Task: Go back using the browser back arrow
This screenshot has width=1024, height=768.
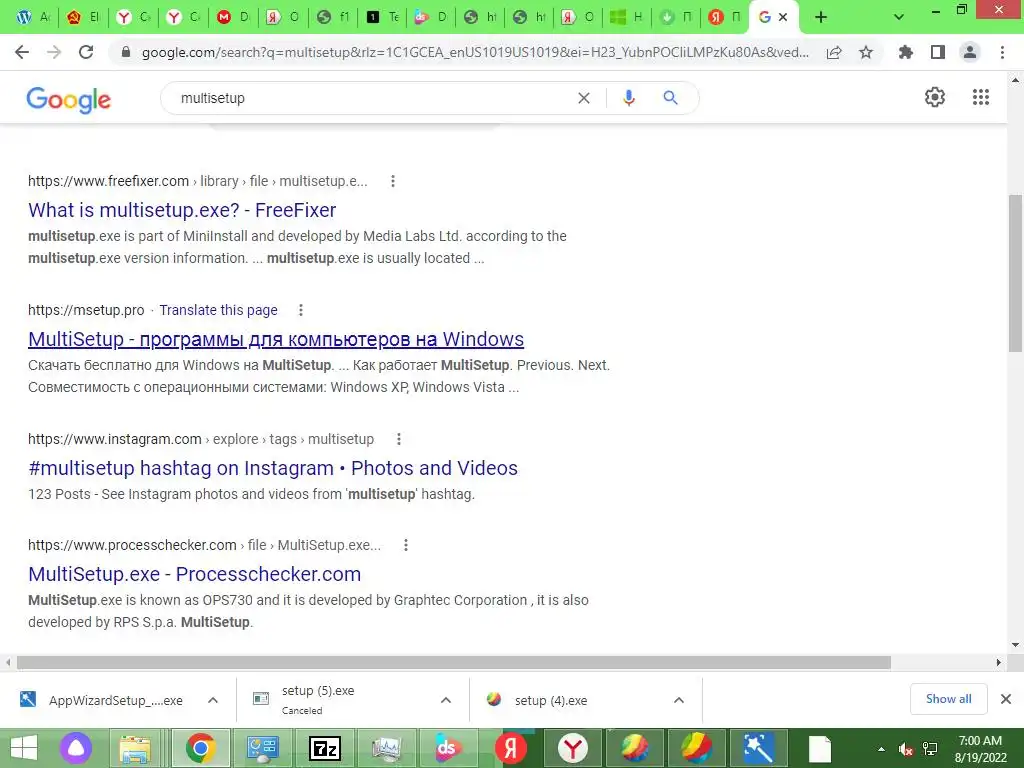Action: [22, 52]
